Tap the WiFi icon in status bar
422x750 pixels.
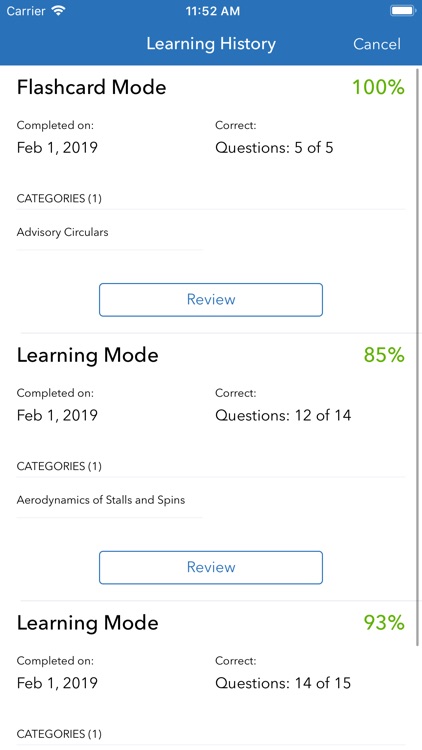[59, 11]
